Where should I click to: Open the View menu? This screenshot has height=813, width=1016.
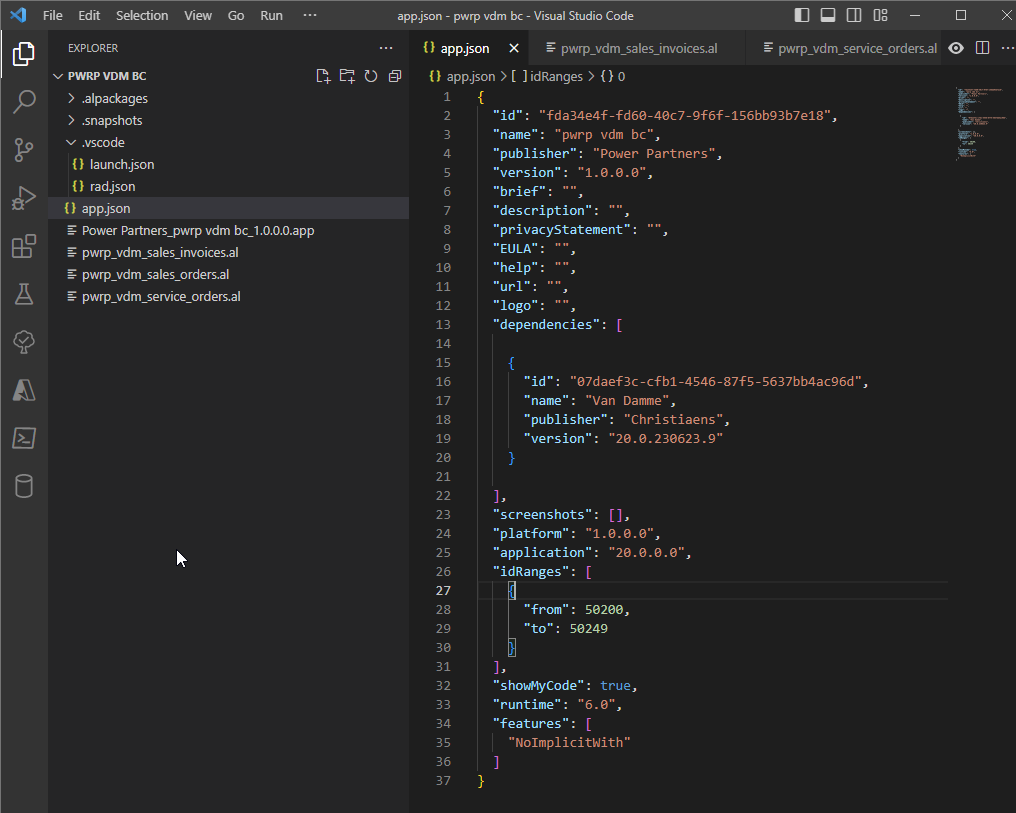point(198,16)
